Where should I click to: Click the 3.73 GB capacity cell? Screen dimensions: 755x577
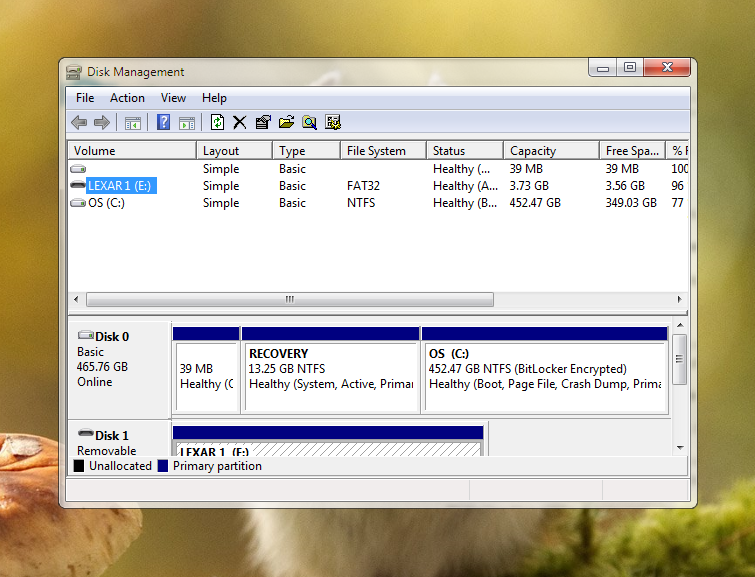[529, 186]
